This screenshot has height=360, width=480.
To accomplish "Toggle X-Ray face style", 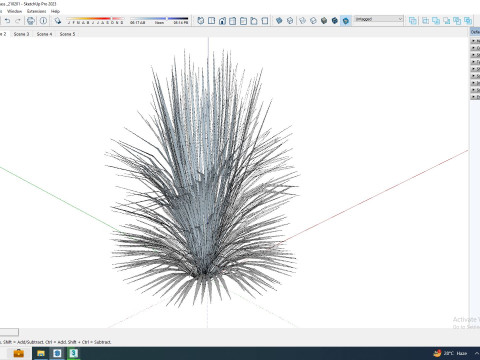I will click(279, 21).
